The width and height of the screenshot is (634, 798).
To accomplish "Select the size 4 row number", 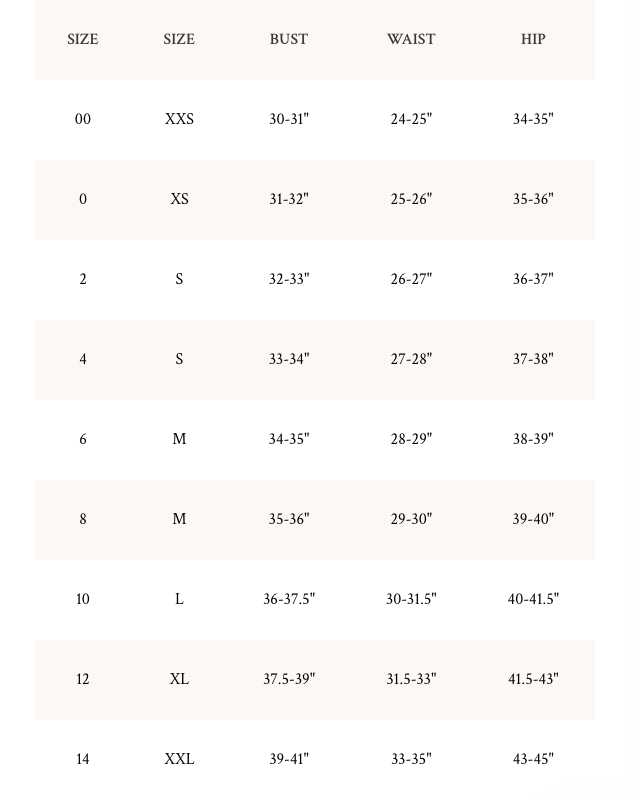I will click(x=83, y=359).
